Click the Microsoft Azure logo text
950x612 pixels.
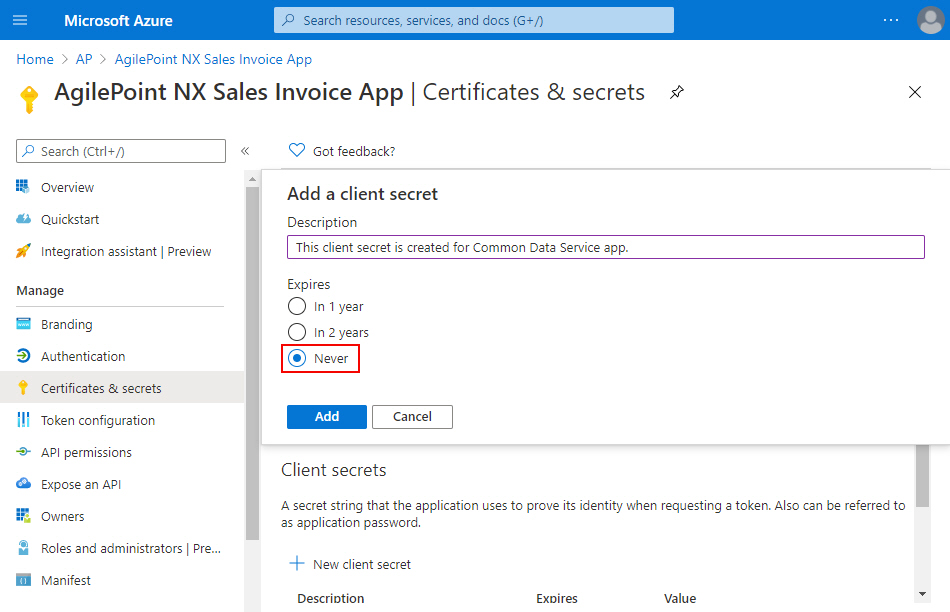point(118,21)
